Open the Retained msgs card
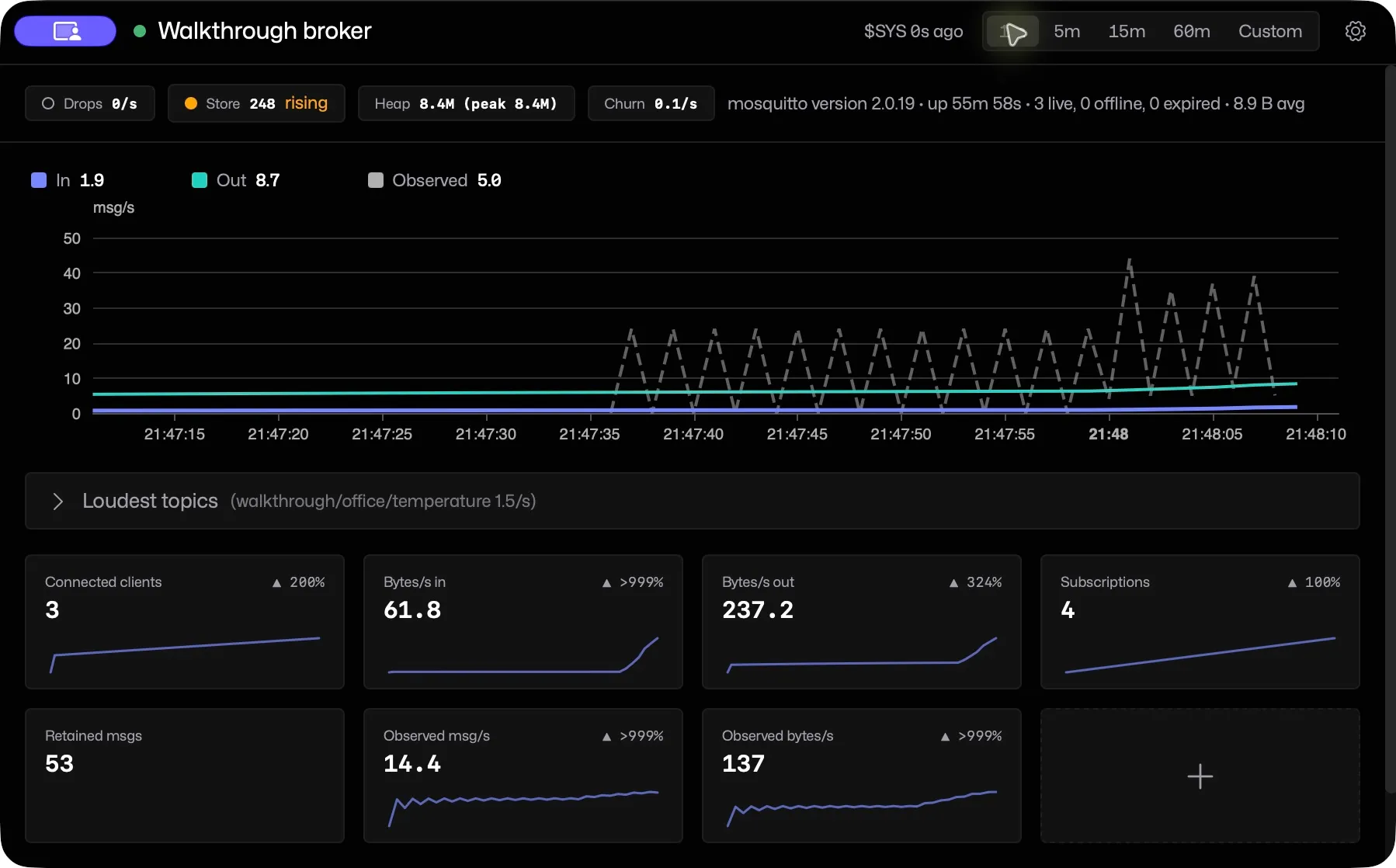The height and width of the screenshot is (868, 1396). click(185, 776)
